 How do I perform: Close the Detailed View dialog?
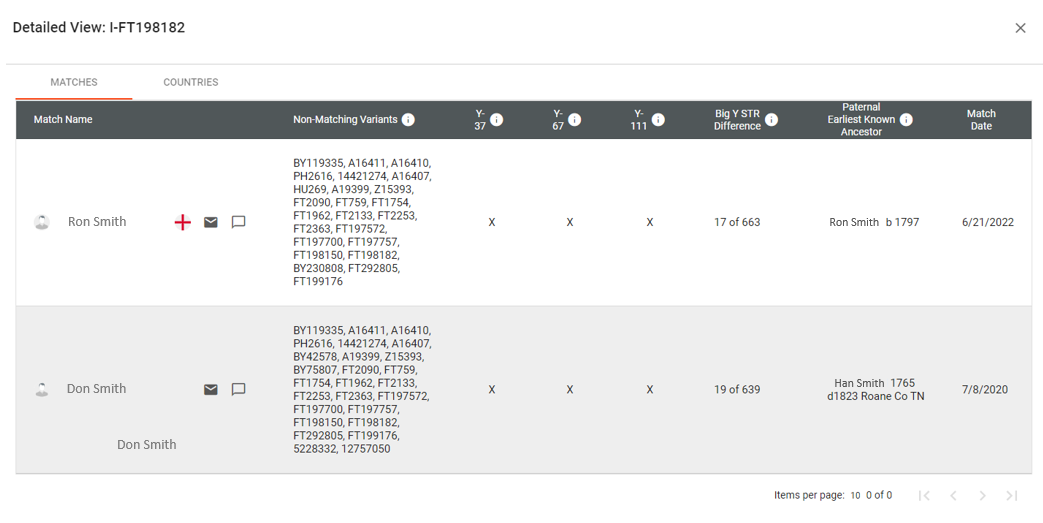[1020, 28]
